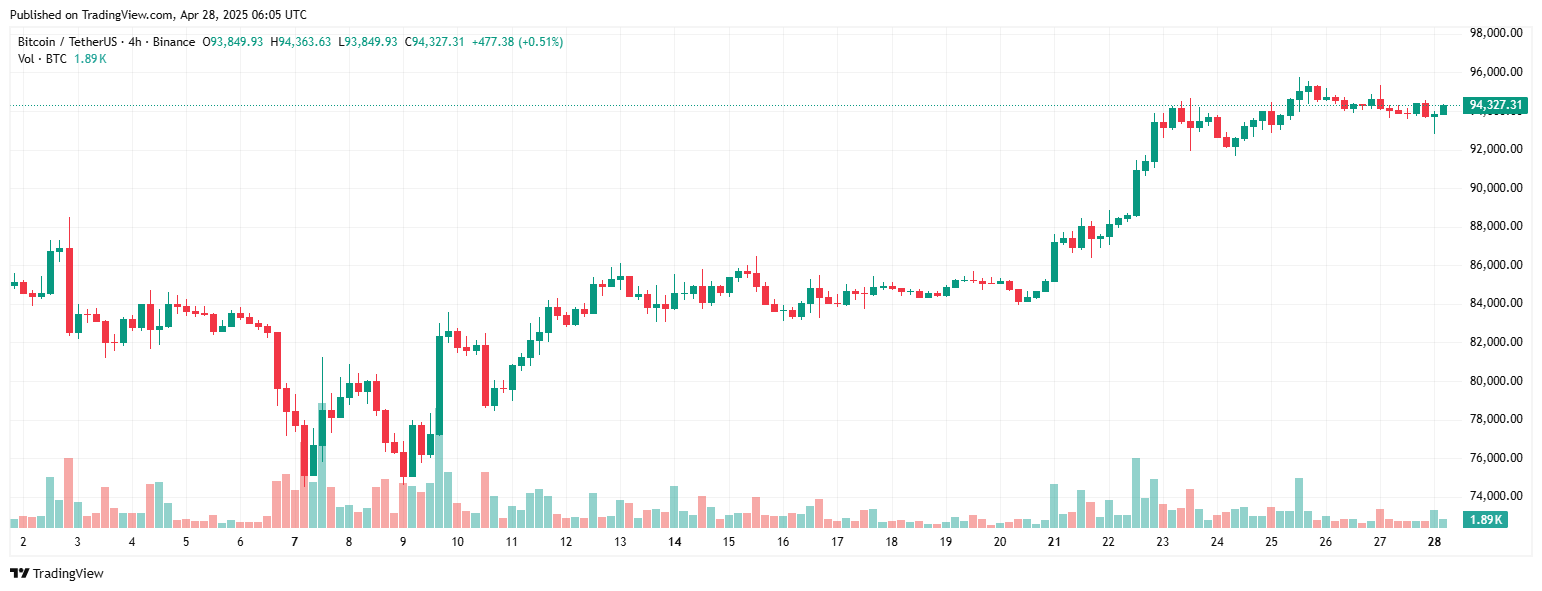The width and height of the screenshot is (1542, 591).
Task: Click the 4h interval label in header
Action: (132, 42)
